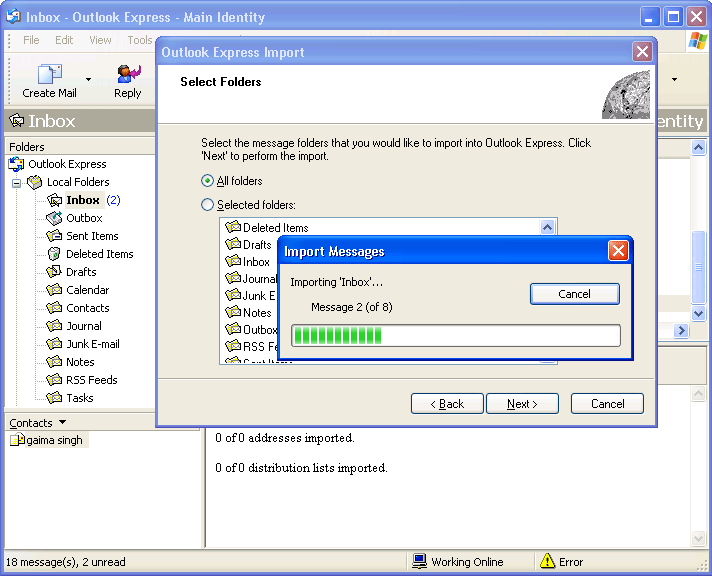Open the View menu

coord(100,40)
